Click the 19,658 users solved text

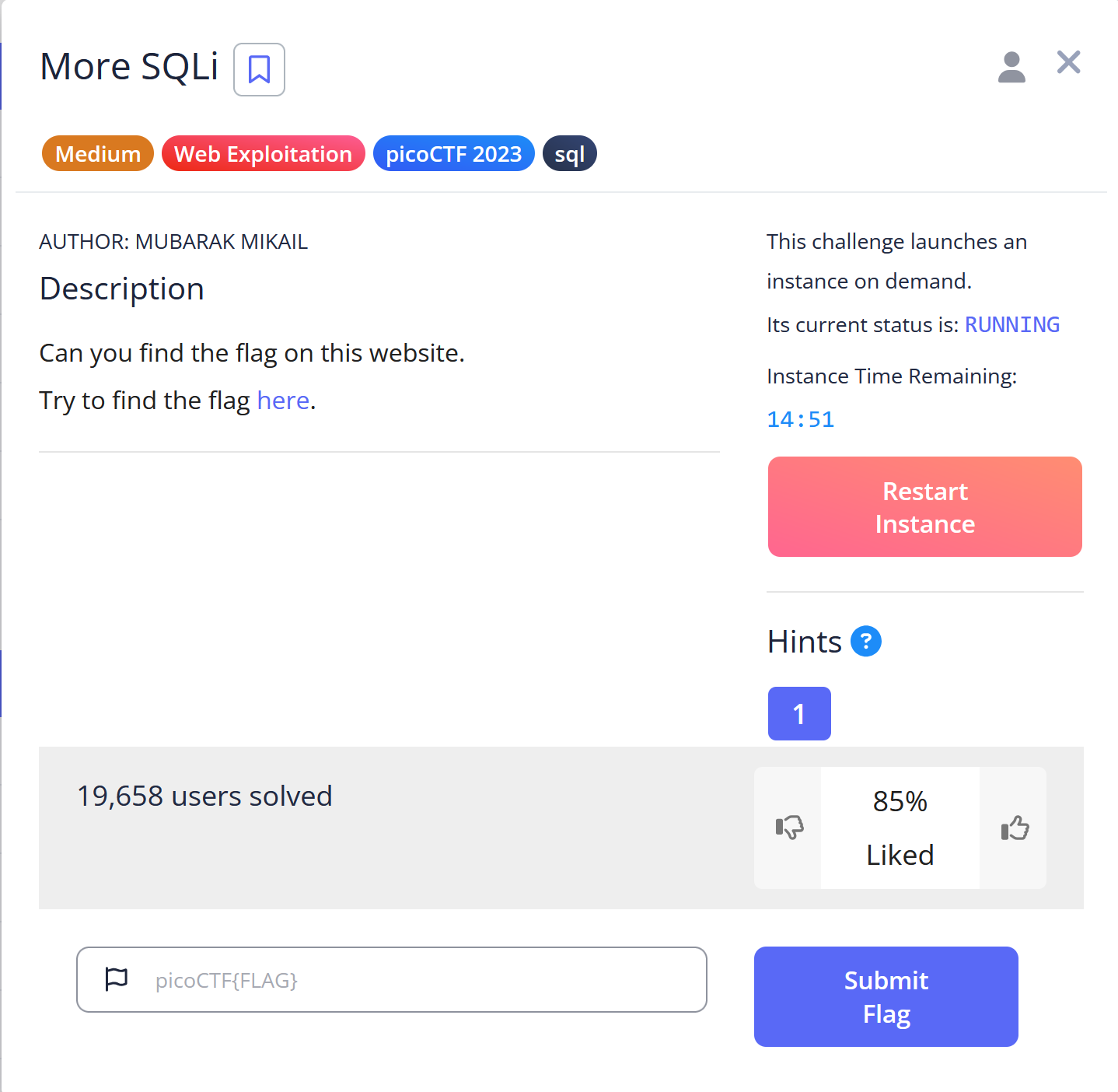click(x=204, y=796)
